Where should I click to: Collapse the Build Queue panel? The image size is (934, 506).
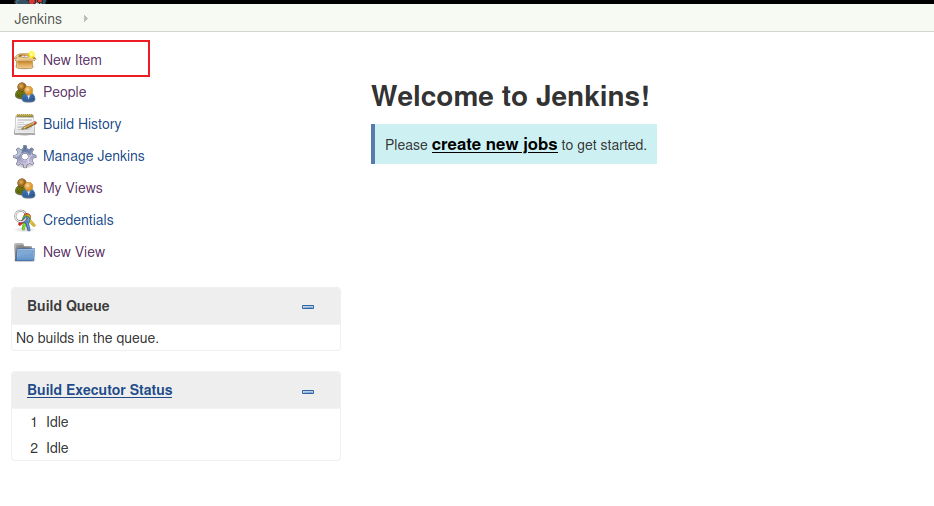pos(308,307)
